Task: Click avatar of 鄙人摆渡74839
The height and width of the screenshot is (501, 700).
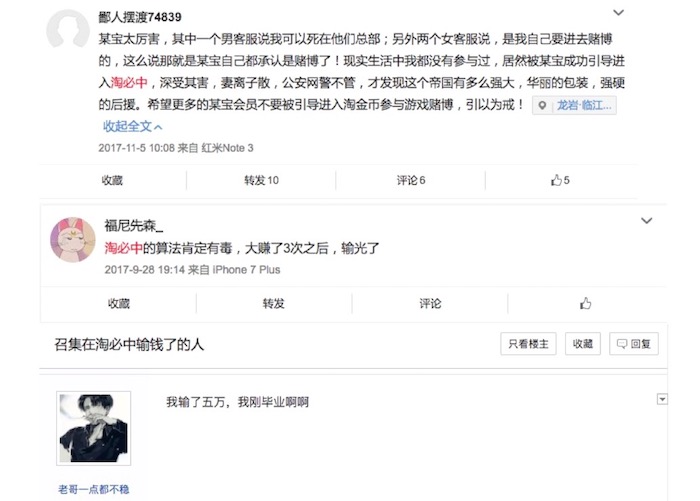Action: point(68,29)
